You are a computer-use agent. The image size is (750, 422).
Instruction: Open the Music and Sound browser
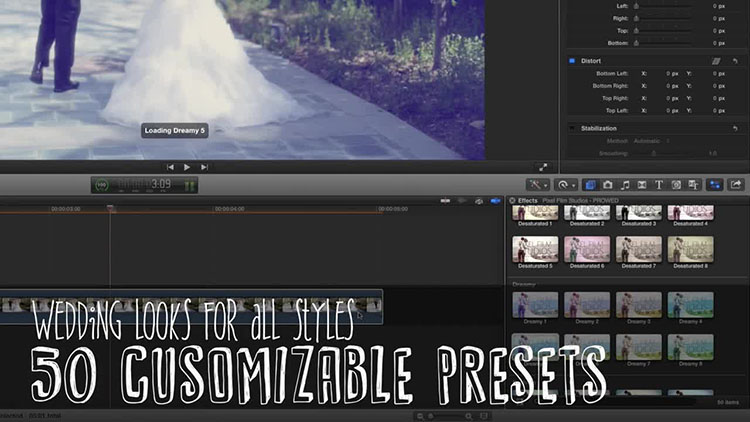(x=625, y=185)
